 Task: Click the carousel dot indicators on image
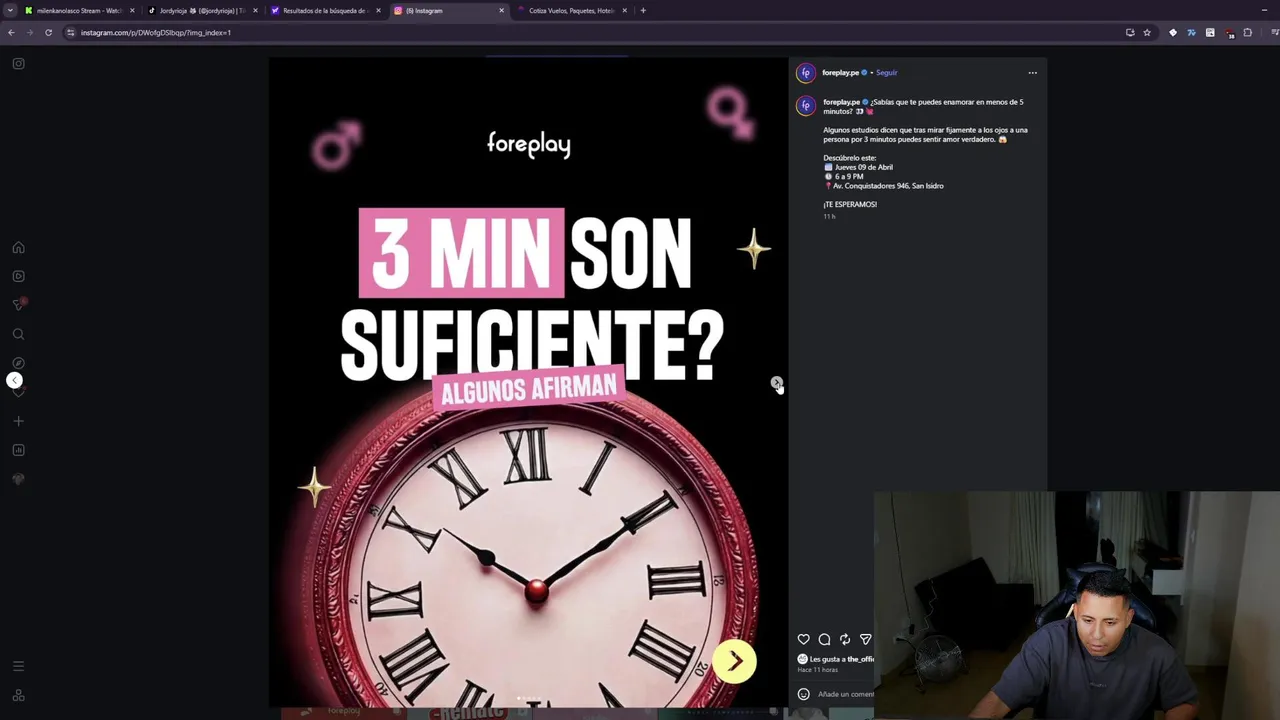[528, 698]
